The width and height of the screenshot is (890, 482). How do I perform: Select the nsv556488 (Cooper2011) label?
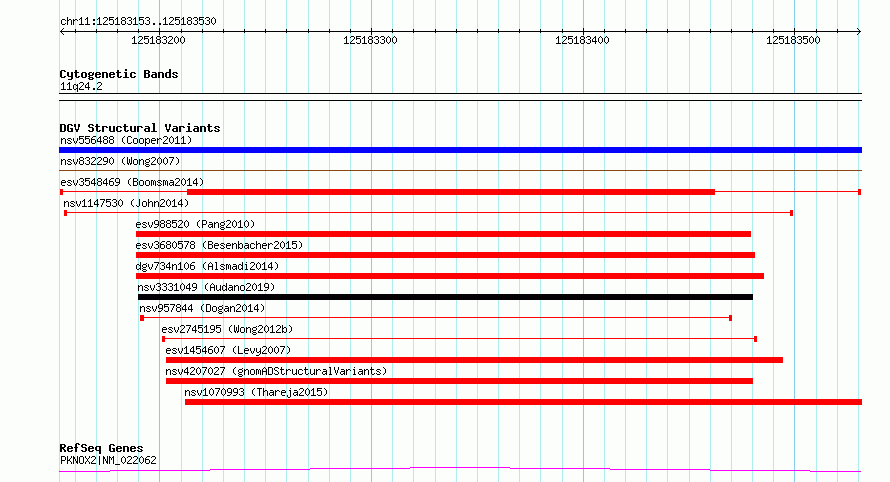pos(126,140)
